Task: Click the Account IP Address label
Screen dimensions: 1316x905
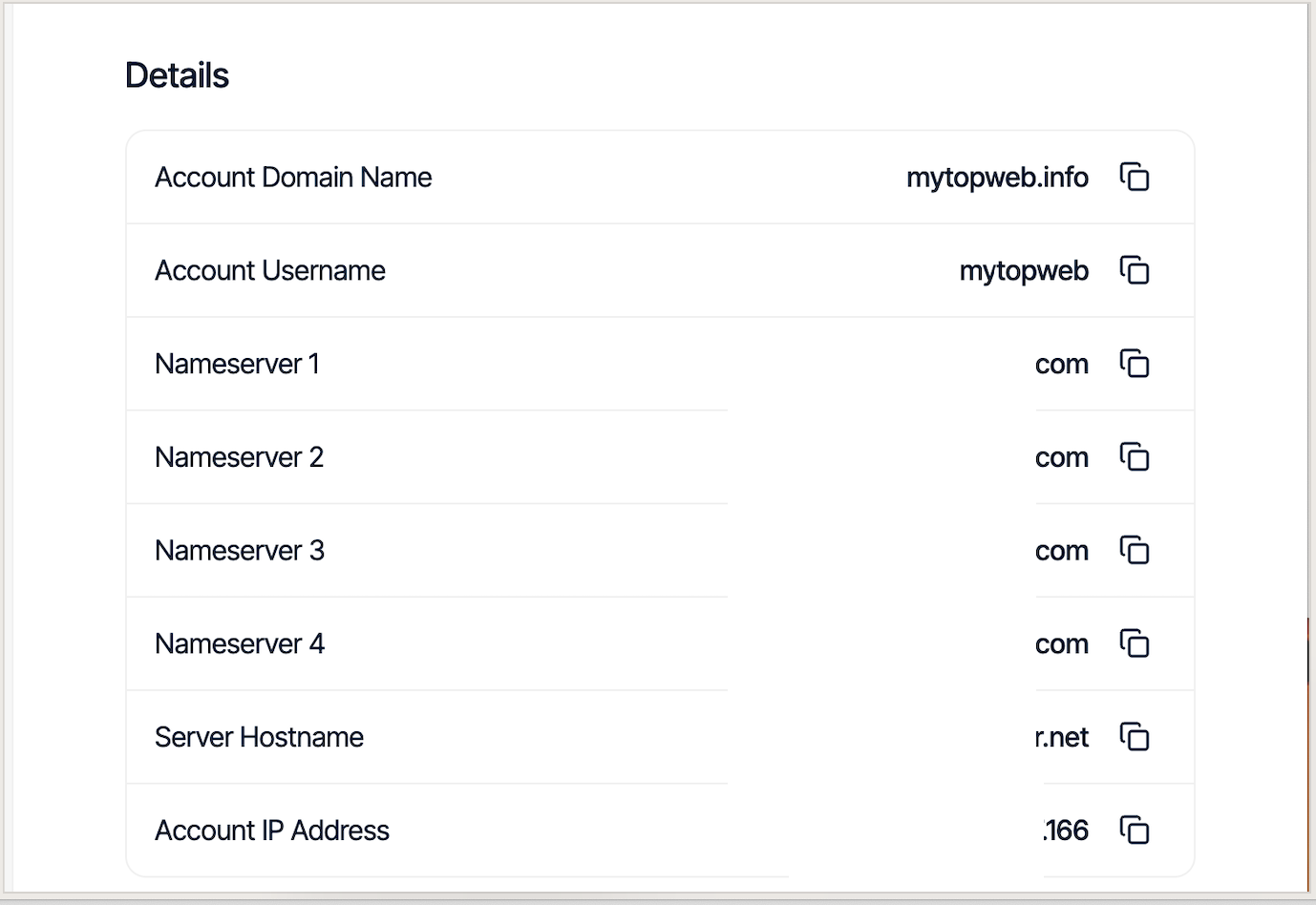Action: click(272, 831)
